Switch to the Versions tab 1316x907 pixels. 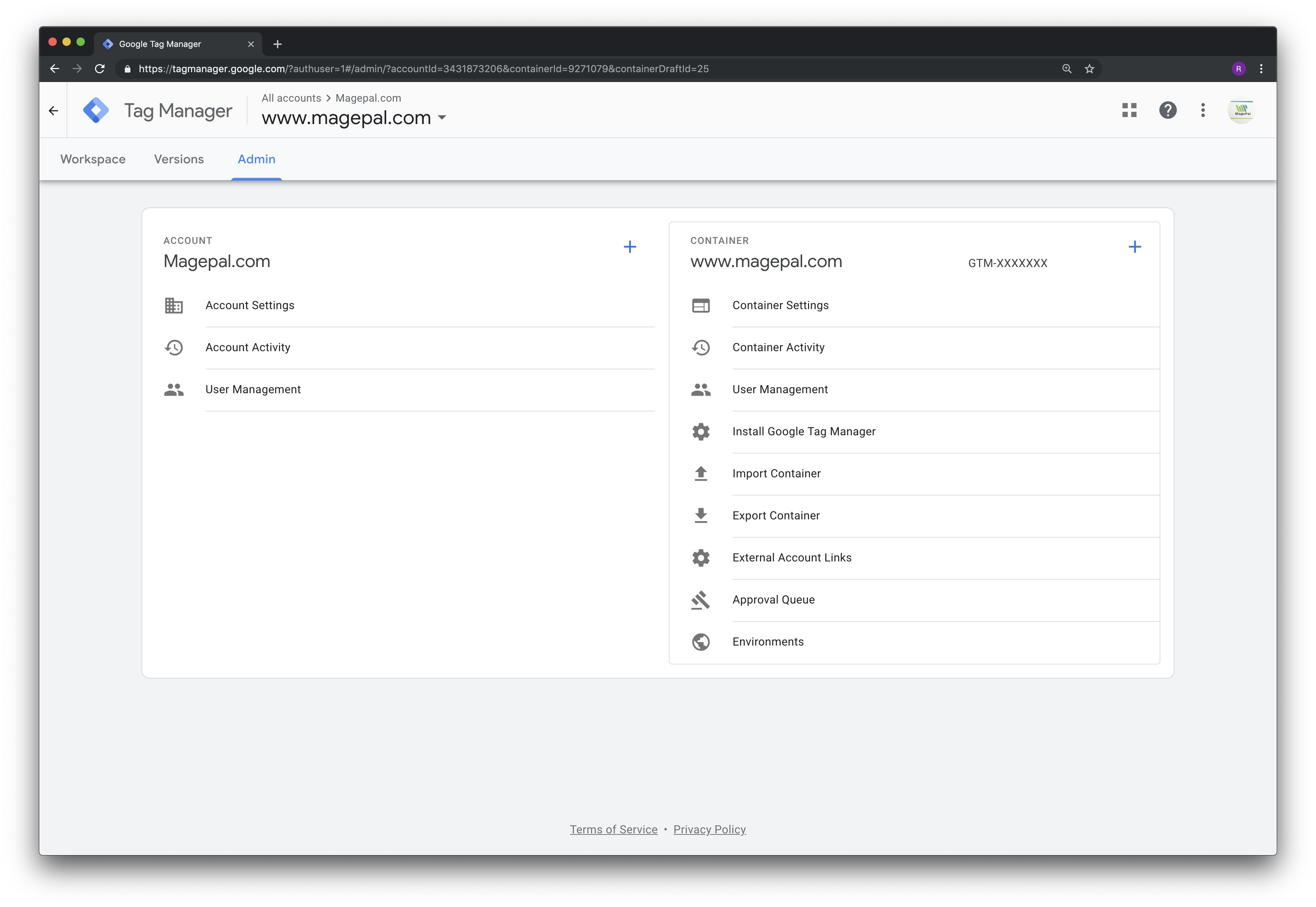178,160
